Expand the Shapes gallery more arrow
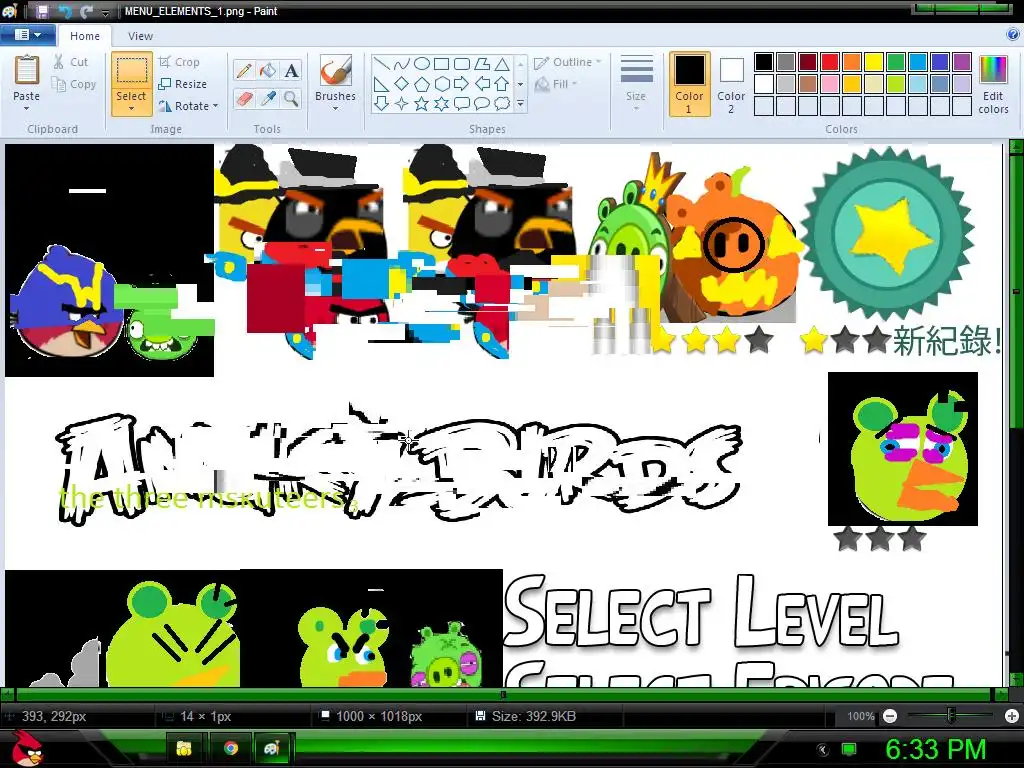Screen dimensions: 1024x768 [520, 104]
